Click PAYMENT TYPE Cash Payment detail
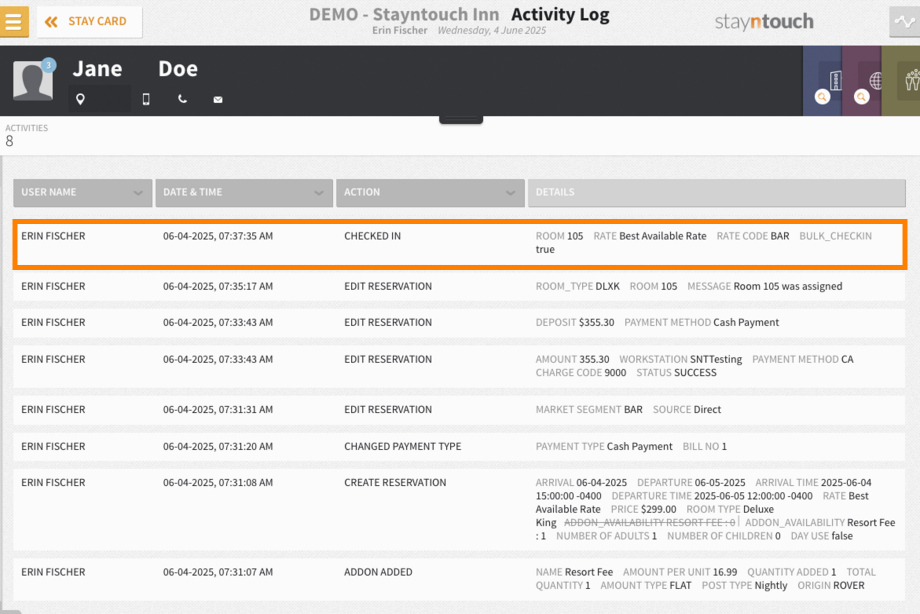920x614 pixels. [604, 447]
